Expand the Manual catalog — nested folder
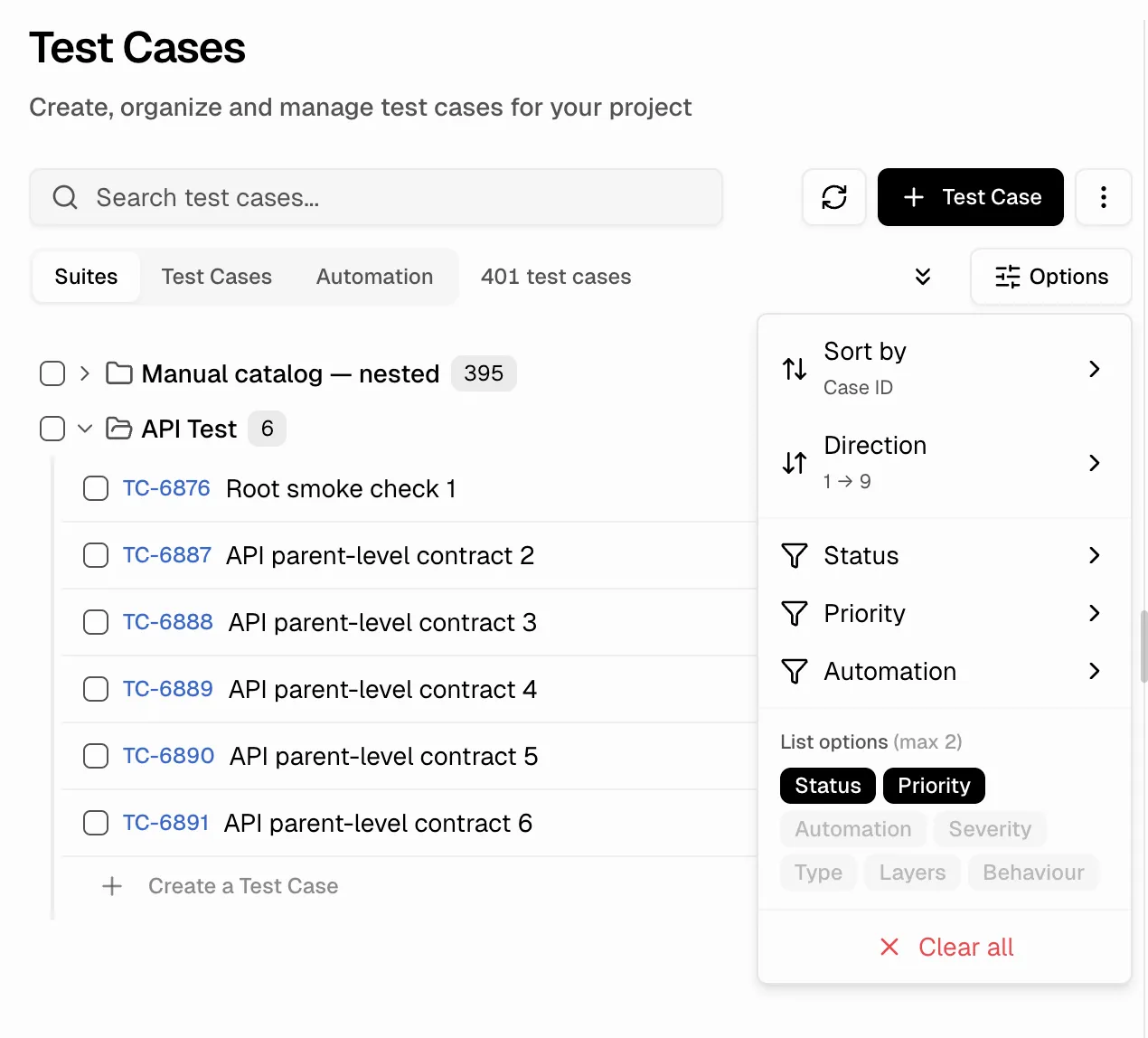This screenshot has width=1148, height=1038. tap(83, 373)
